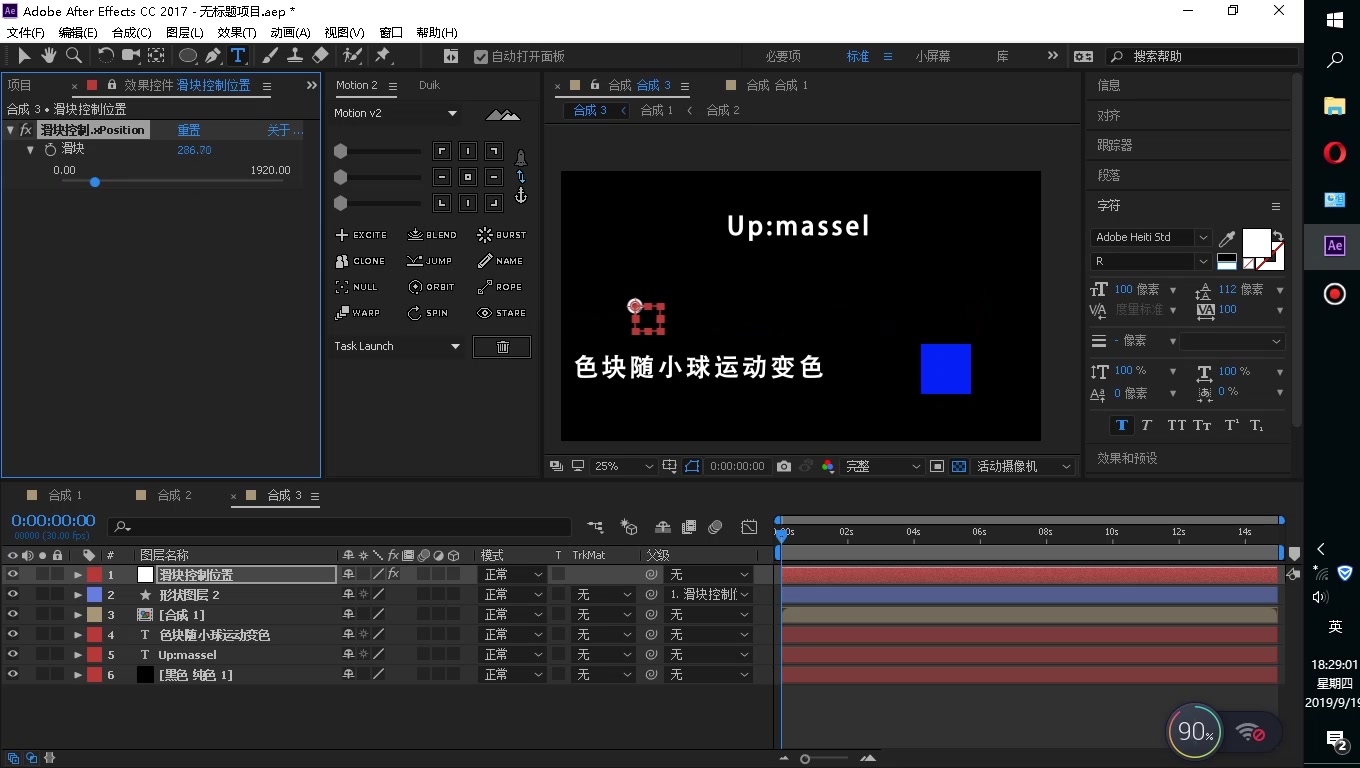Open the Graph Editor in the timeline
The image size is (1360, 768).
click(x=749, y=527)
